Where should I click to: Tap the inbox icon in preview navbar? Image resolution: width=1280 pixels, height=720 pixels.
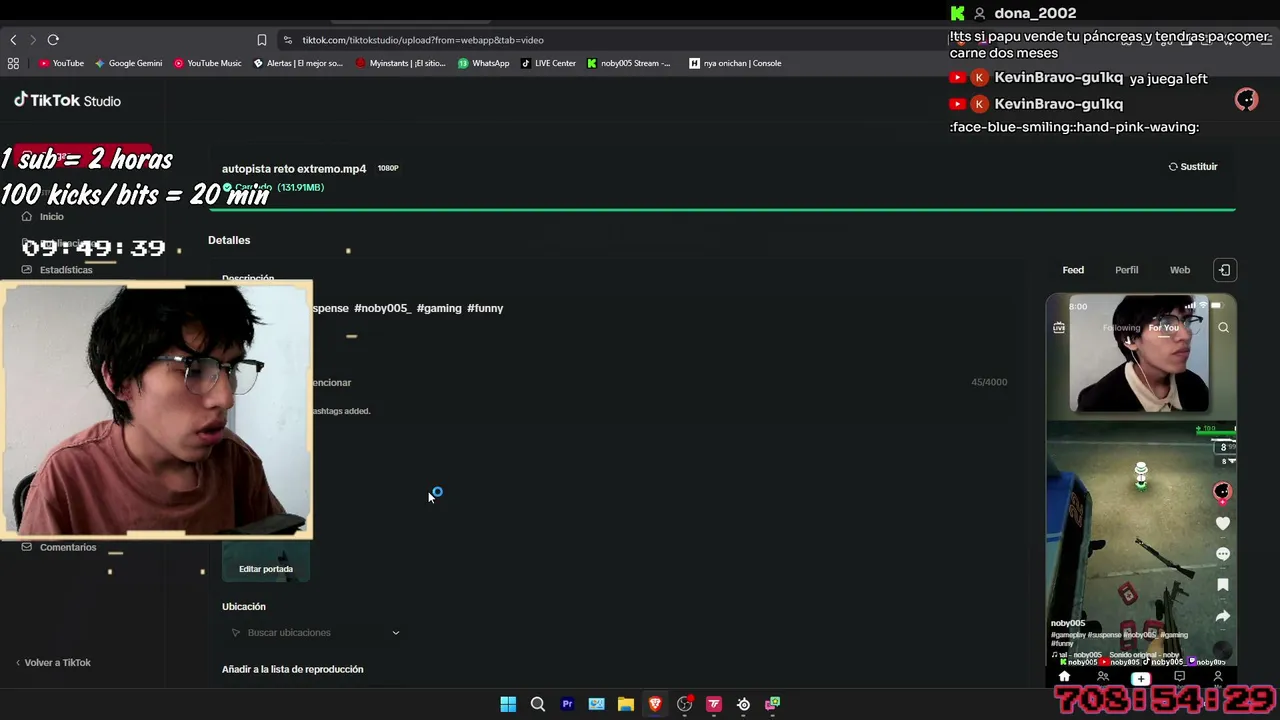pos(1179,678)
